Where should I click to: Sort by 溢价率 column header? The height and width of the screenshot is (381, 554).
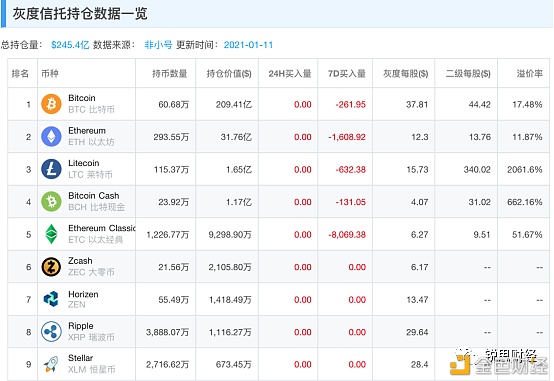530,74
